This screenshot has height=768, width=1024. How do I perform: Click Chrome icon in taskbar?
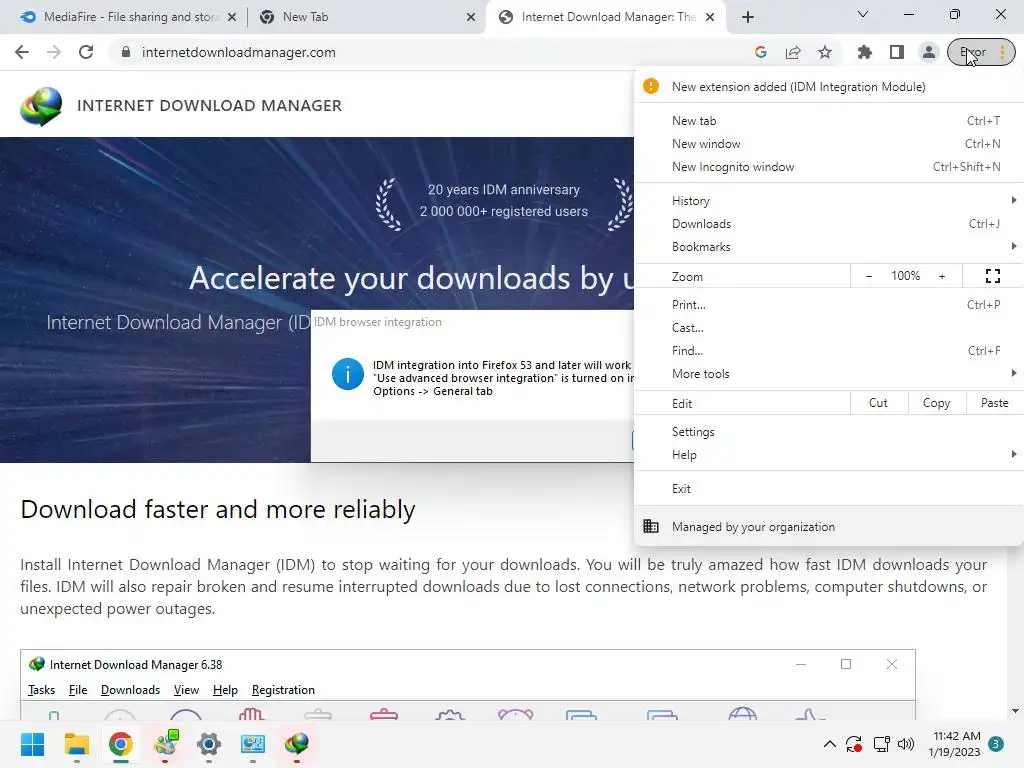point(121,744)
